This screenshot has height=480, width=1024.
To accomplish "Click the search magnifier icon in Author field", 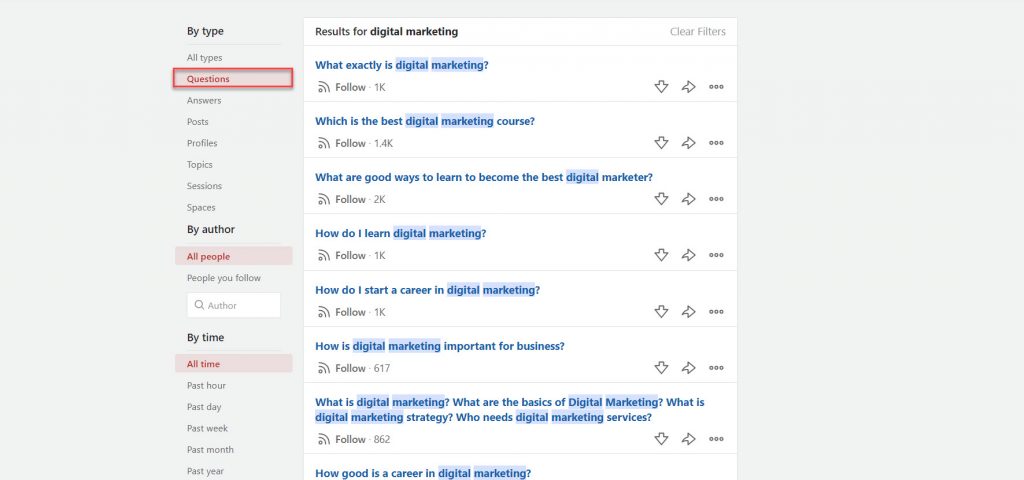I will coord(199,305).
